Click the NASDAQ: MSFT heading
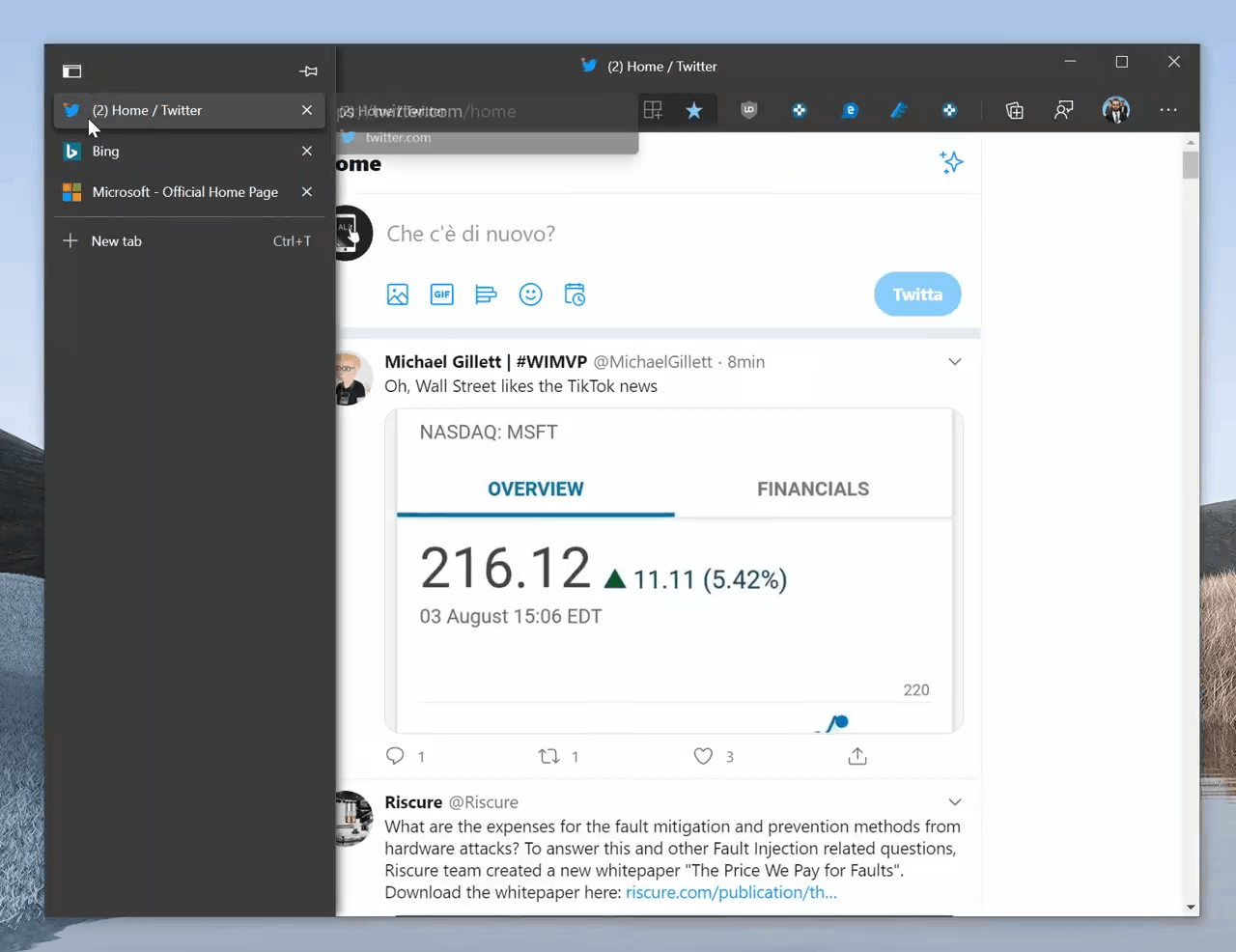The height and width of the screenshot is (952, 1236). click(x=489, y=433)
